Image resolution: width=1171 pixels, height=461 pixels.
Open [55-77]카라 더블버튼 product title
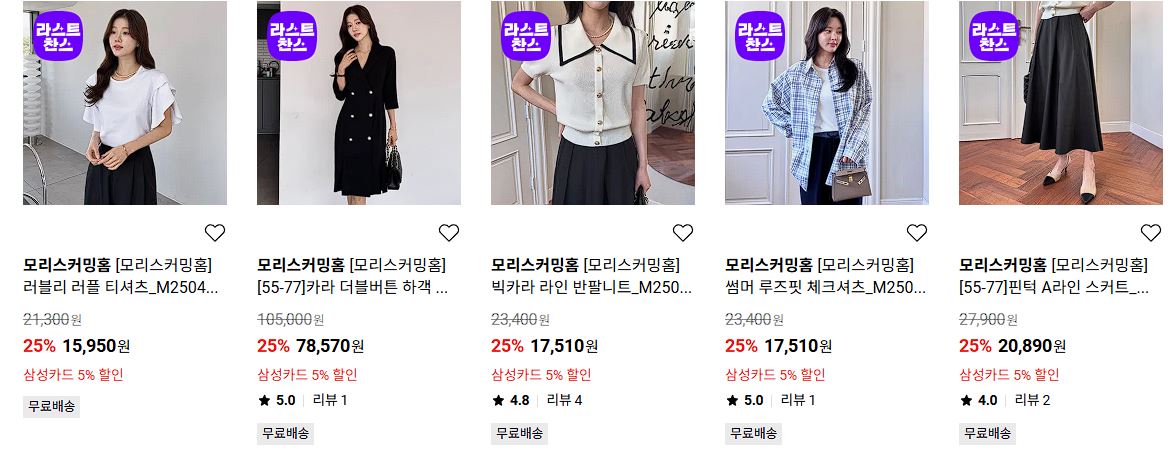coord(352,288)
